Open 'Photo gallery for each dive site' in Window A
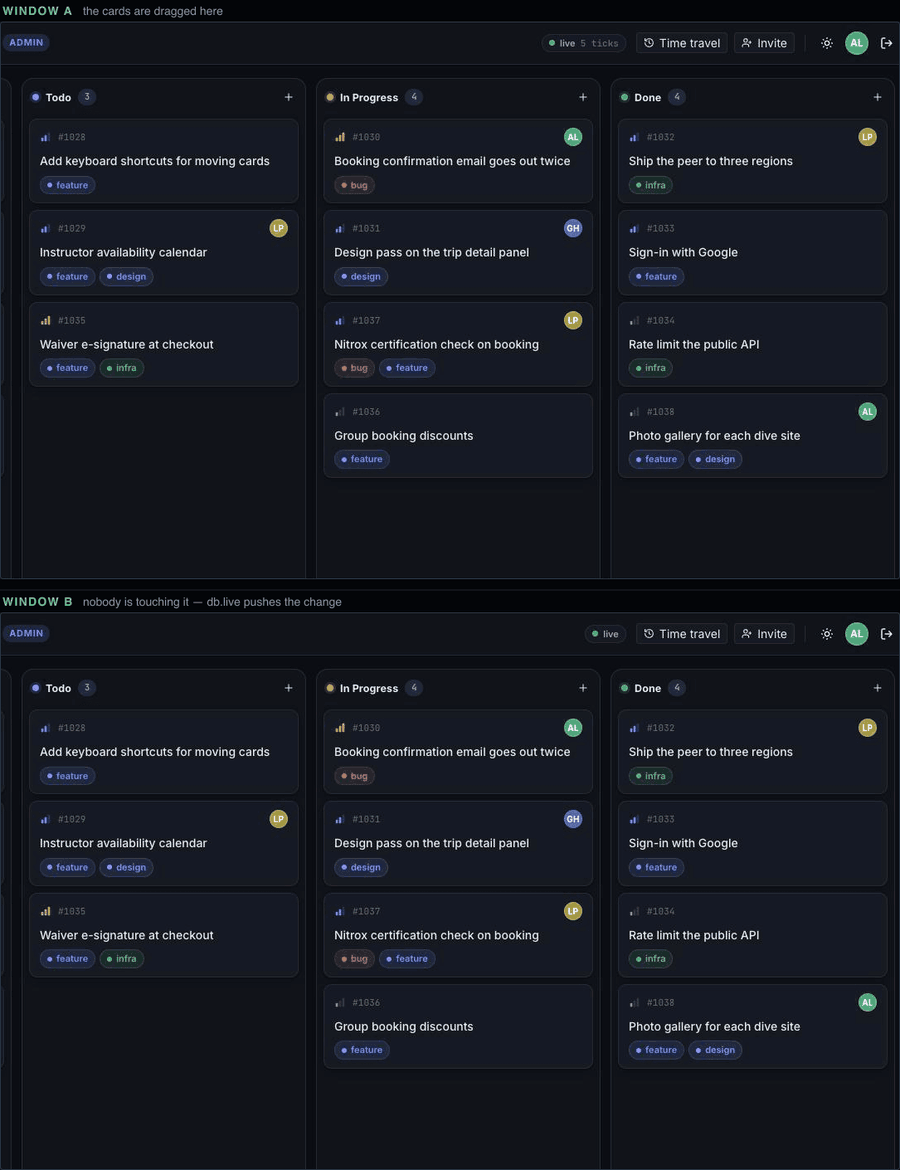 tap(752, 436)
